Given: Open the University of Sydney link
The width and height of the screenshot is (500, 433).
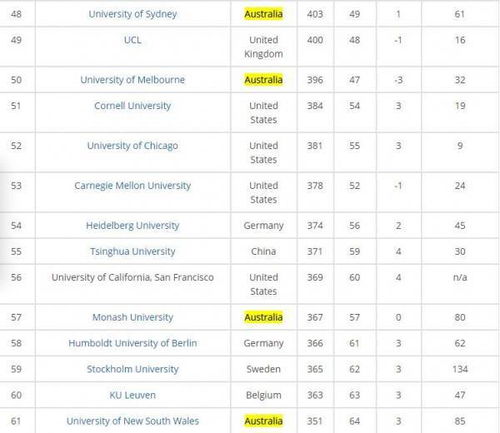Looking at the screenshot, I should pyautogui.click(x=133, y=14).
